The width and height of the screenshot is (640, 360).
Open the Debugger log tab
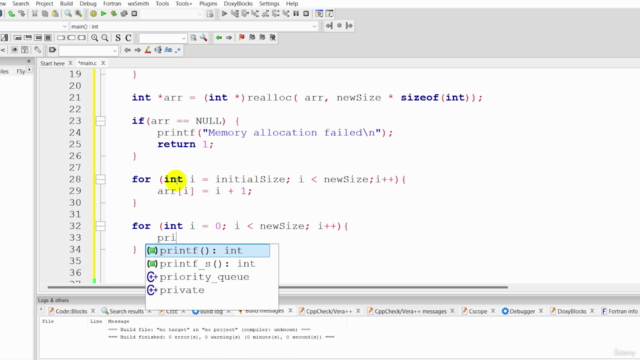[x=522, y=311]
